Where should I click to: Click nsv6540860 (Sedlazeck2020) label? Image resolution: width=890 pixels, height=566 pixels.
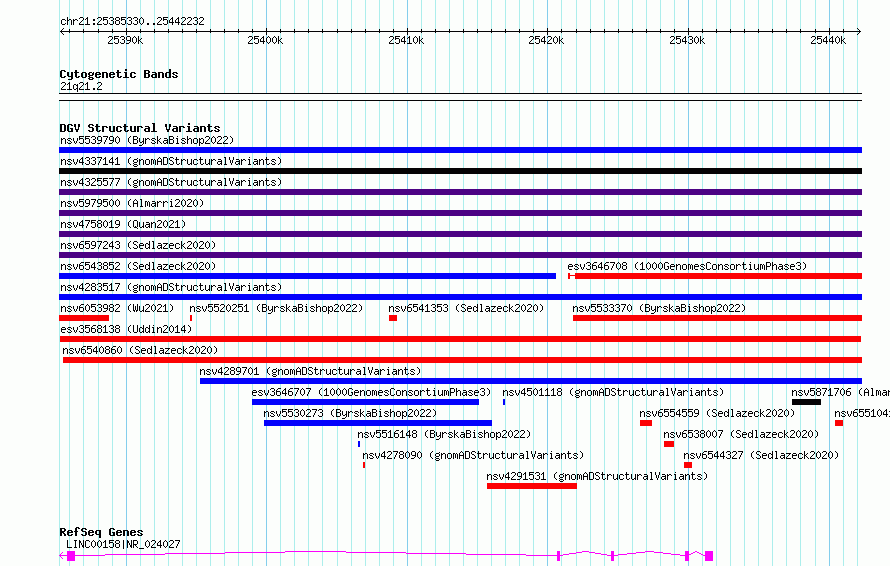[140, 350]
